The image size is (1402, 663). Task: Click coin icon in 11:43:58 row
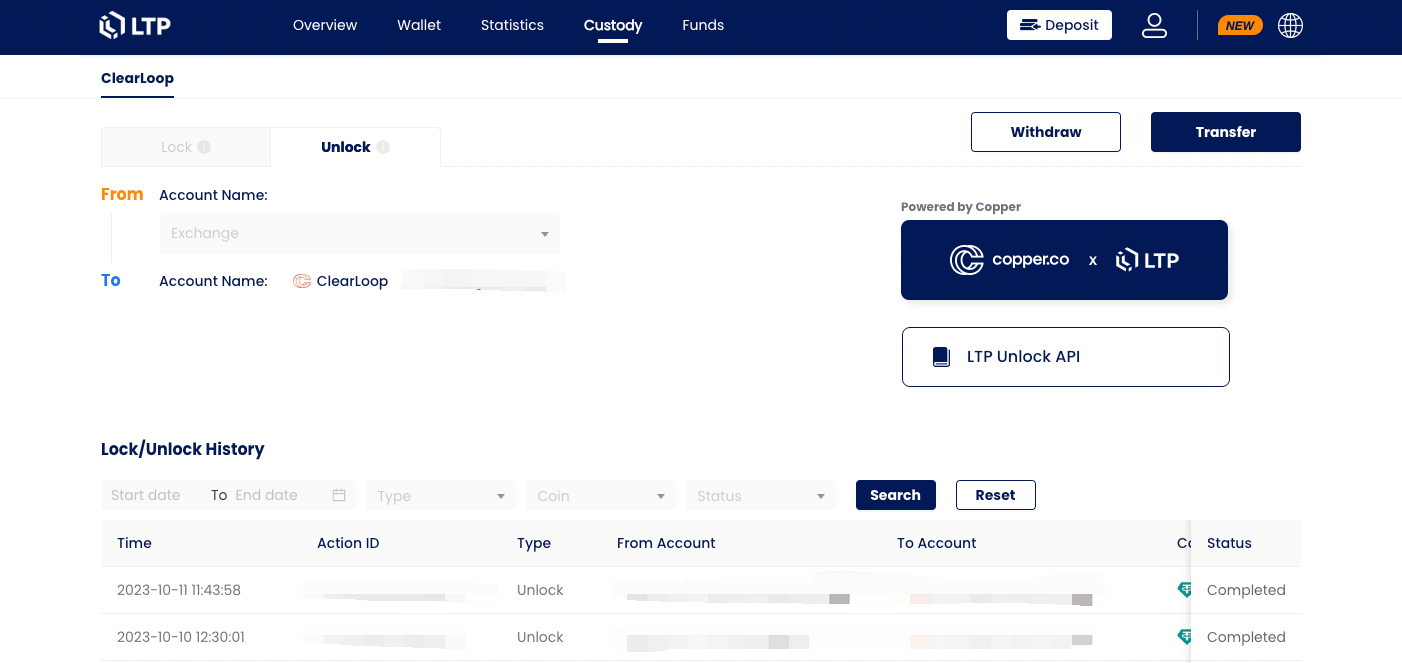click(1184, 590)
